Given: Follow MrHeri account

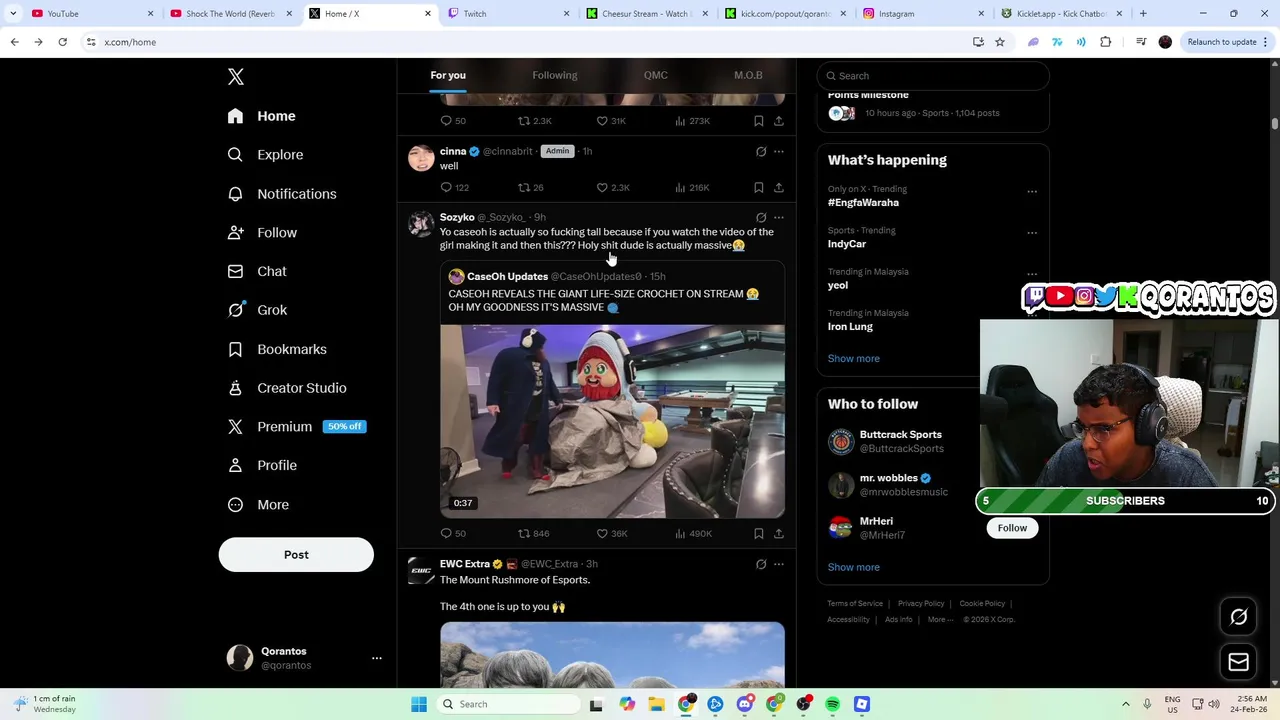Looking at the screenshot, I should coord(1012,528).
